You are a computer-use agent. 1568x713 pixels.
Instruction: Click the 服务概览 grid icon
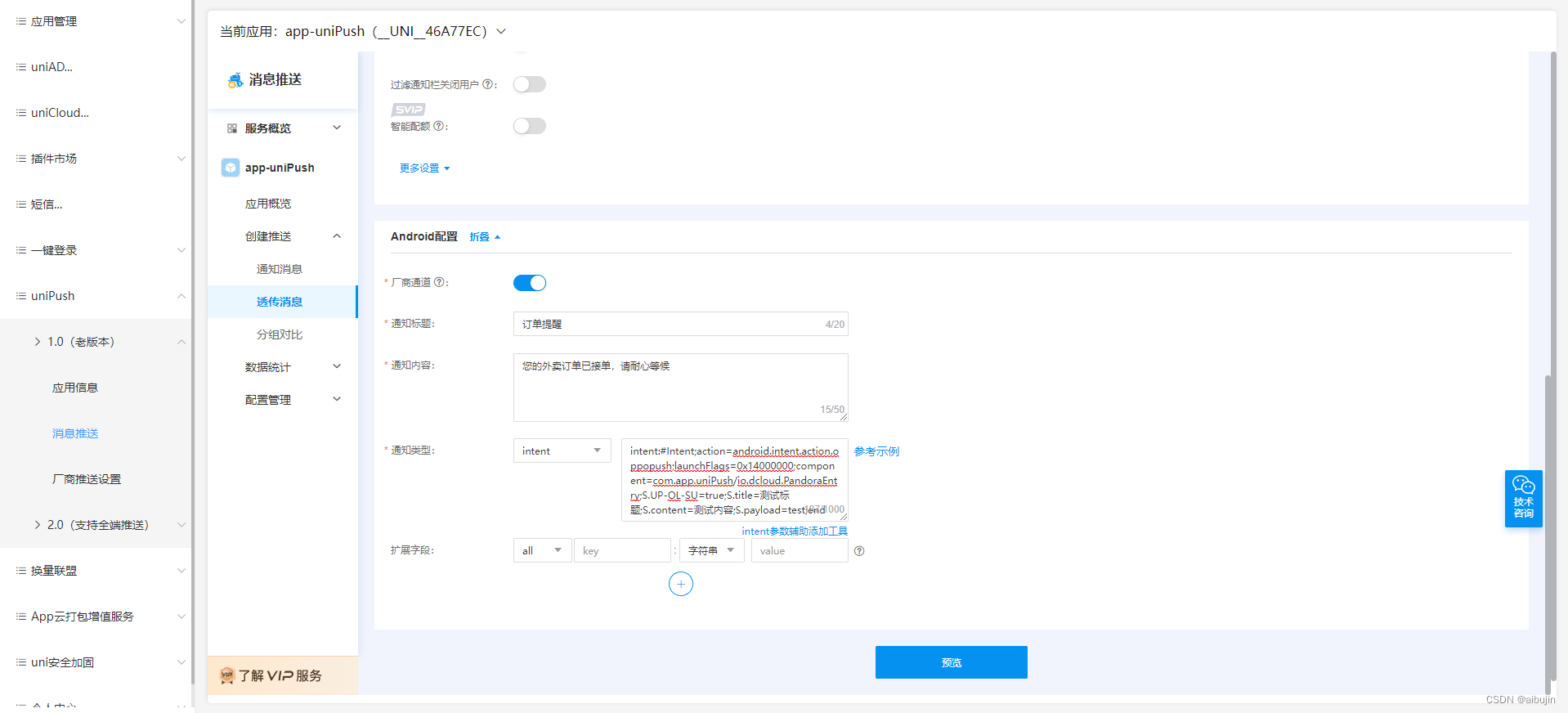[x=232, y=128]
